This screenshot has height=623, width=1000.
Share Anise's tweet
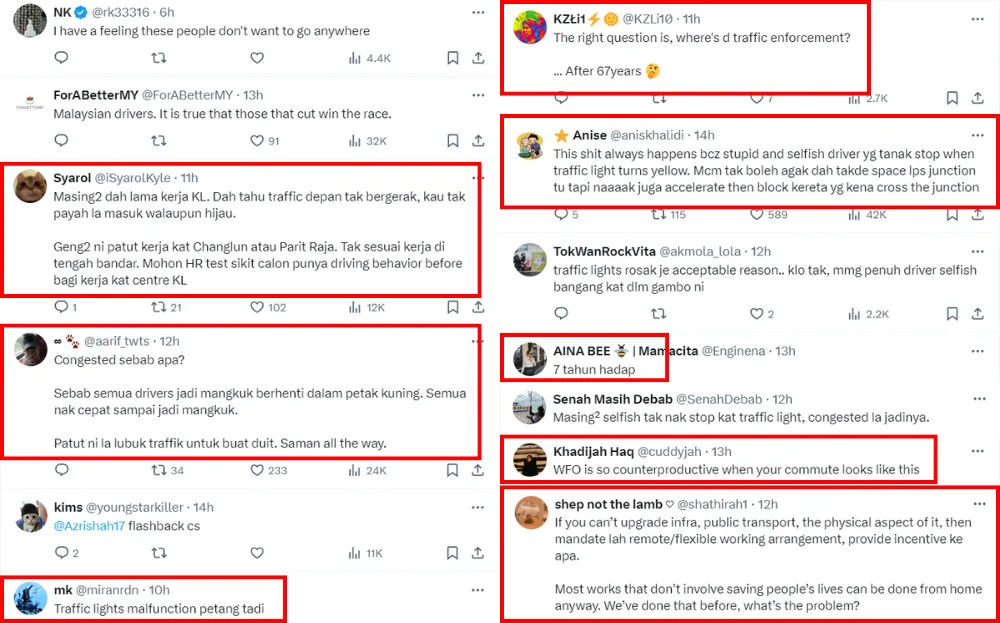[977, 214]
